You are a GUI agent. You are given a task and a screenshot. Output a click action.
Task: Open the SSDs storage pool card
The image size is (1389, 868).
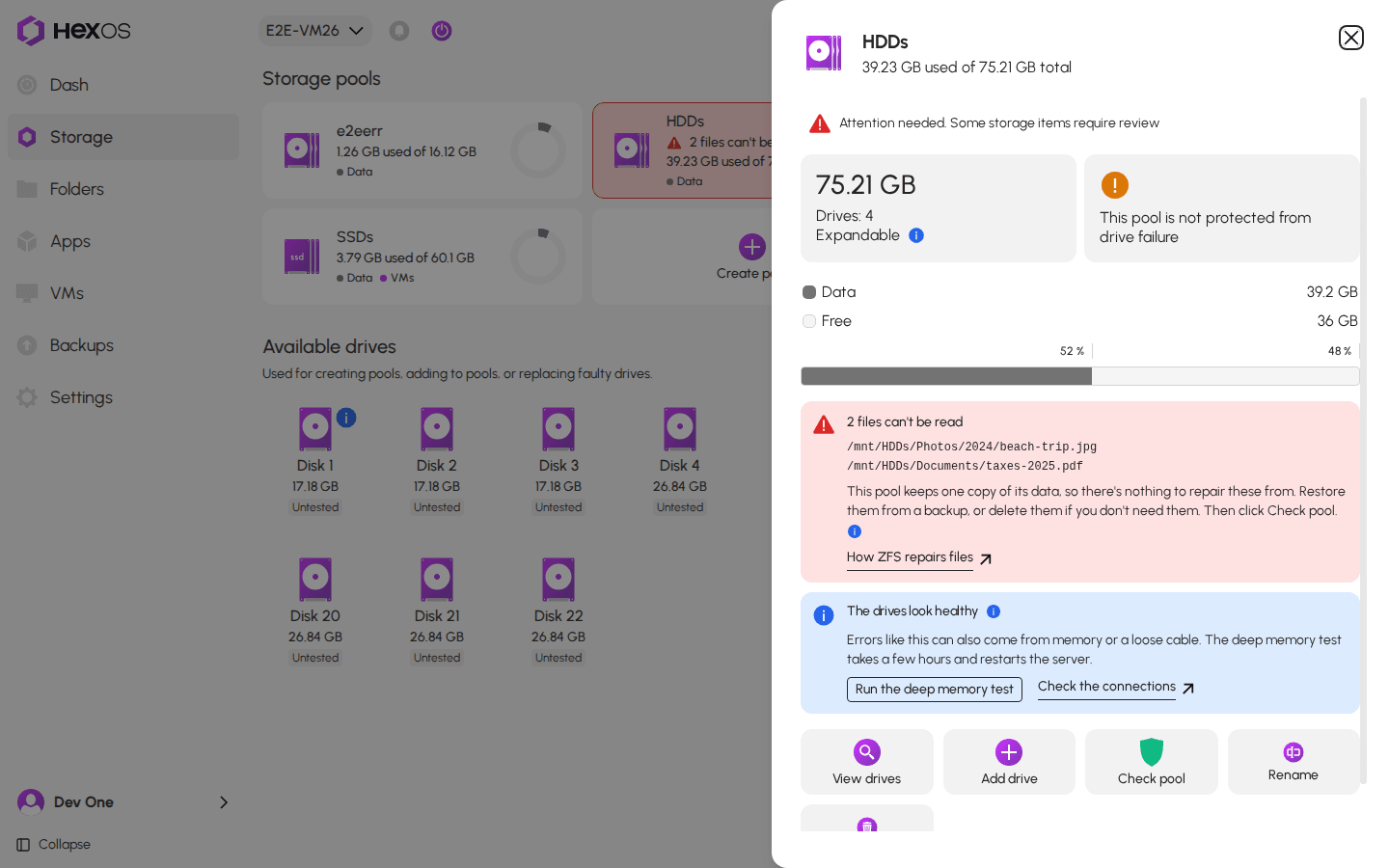point(422,257)
